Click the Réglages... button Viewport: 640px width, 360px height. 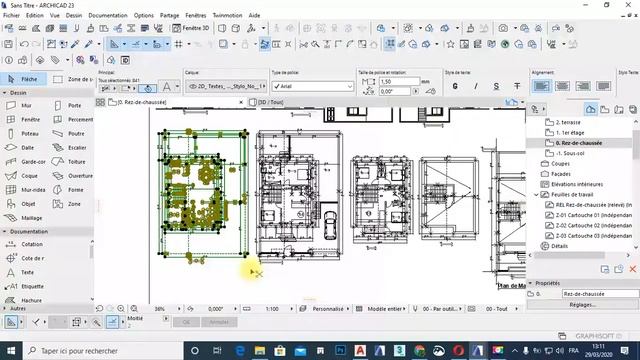point(582,304)
